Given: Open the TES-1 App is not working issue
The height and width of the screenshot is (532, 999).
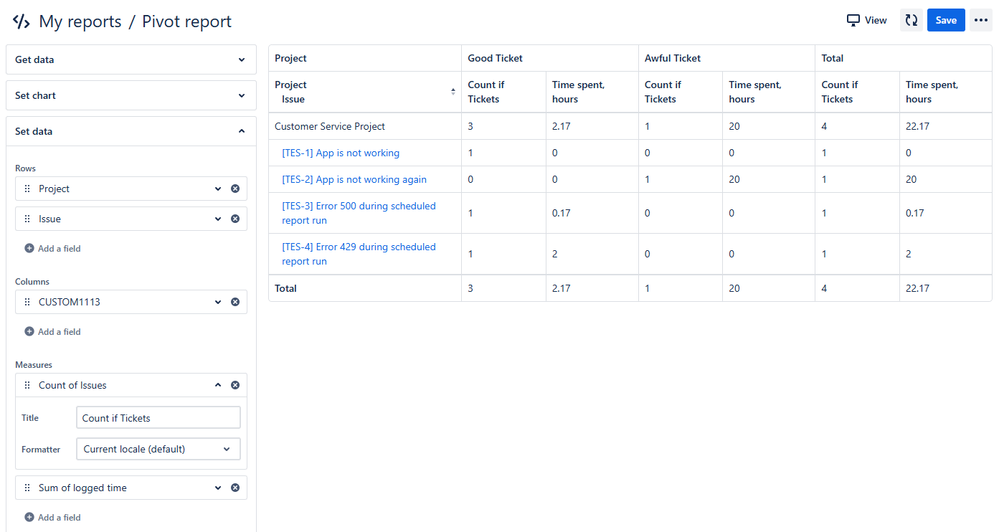Looking at the screenshot, I should 341,153.
